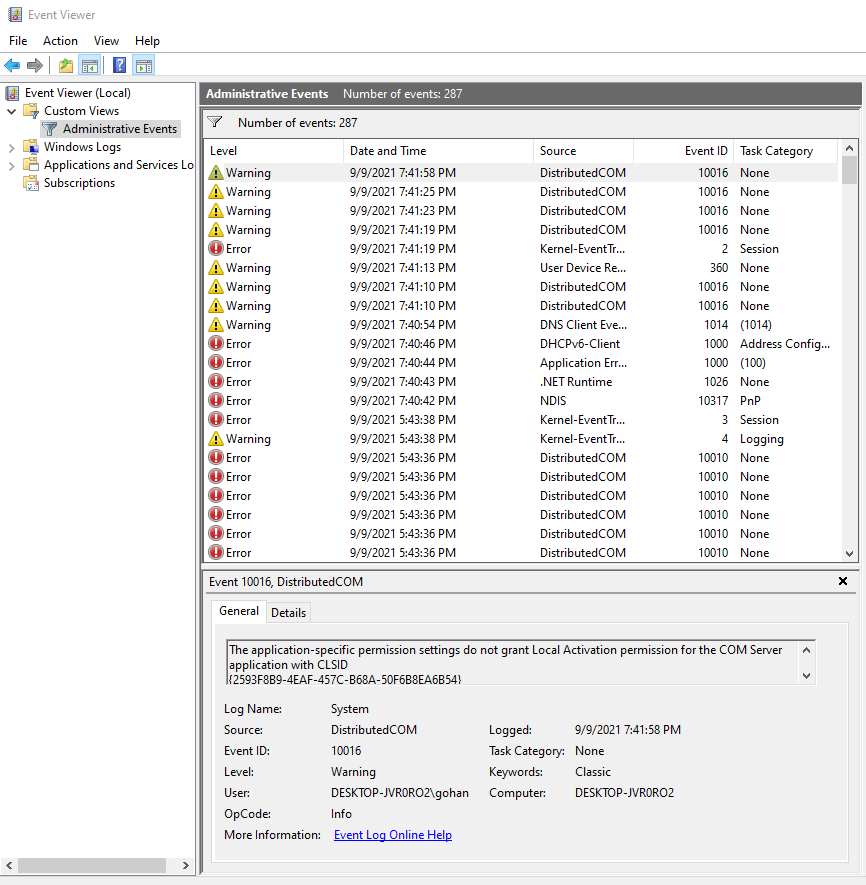
Task: Click warning icon of Kernel-EventTr Logging row
Action: pyautogui.click(x=216, y=439)
